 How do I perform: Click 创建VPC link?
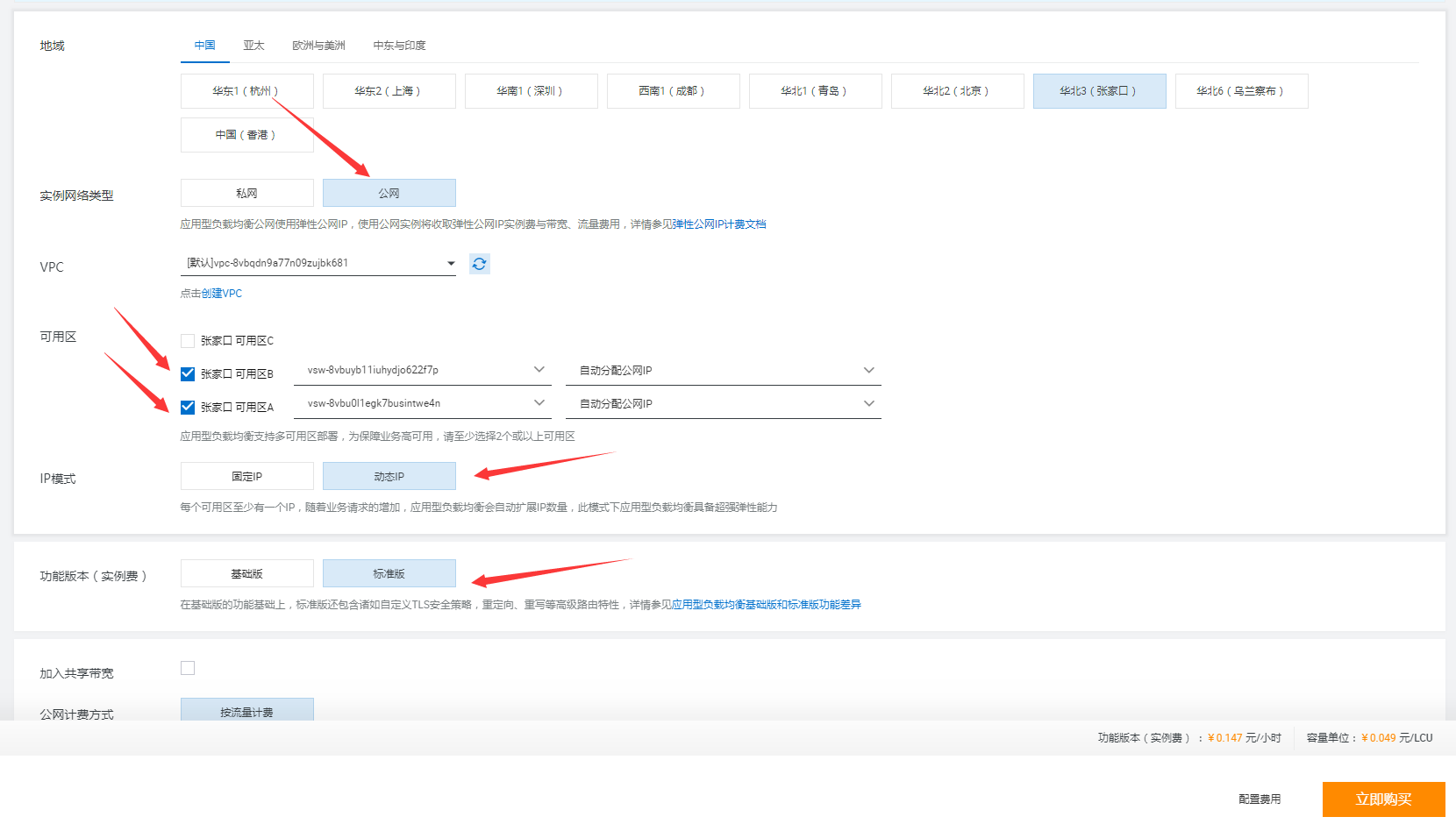[x=222, y=294]
